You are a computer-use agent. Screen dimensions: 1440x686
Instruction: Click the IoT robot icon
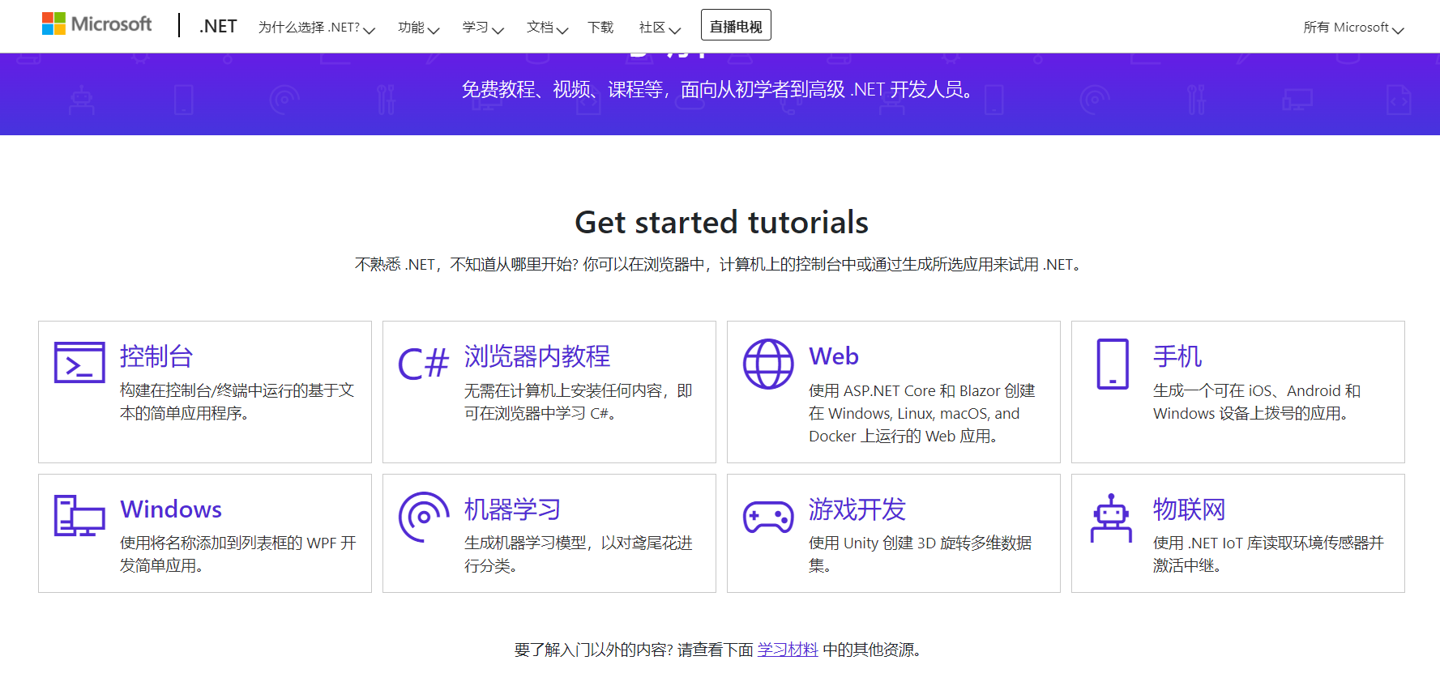pyautogui.click(x=1111, y=517)
